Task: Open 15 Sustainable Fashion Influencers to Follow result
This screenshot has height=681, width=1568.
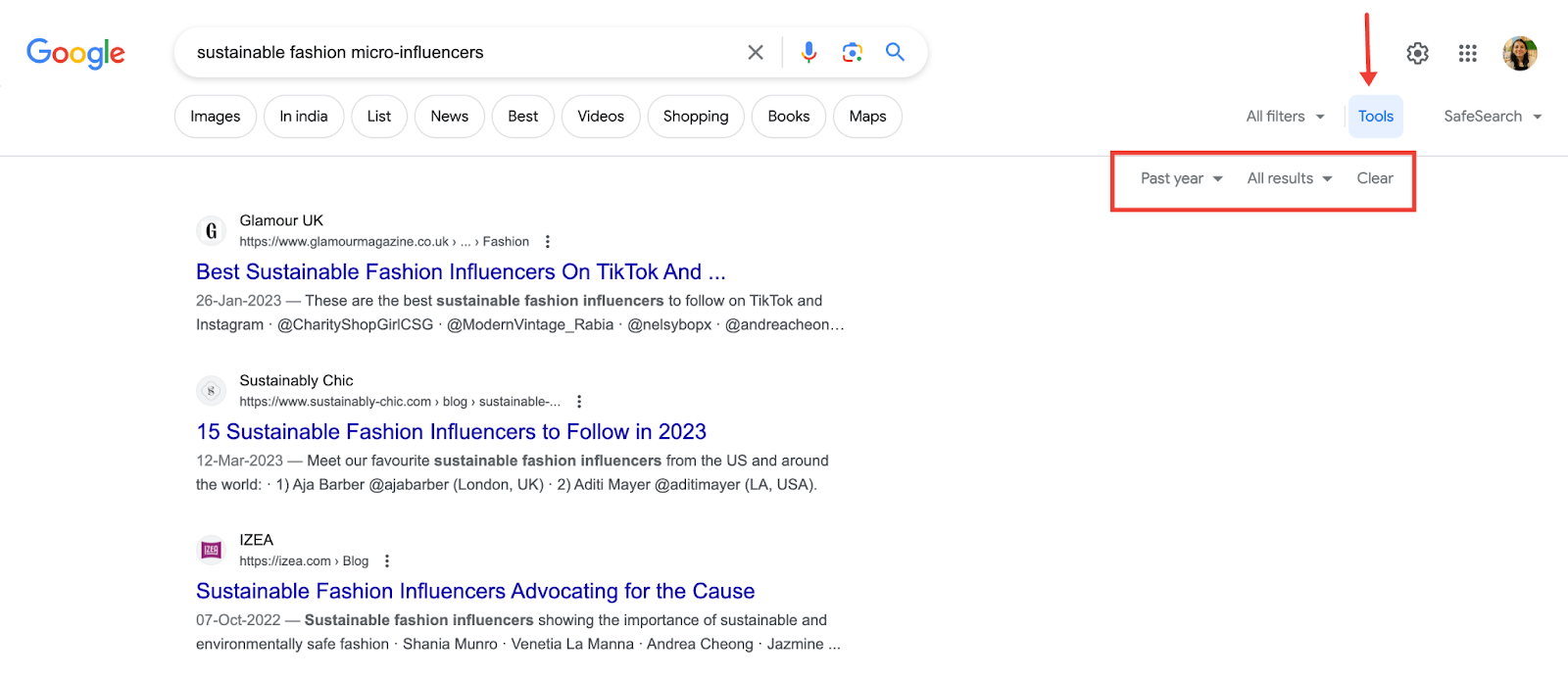Action: coord(451,431)
